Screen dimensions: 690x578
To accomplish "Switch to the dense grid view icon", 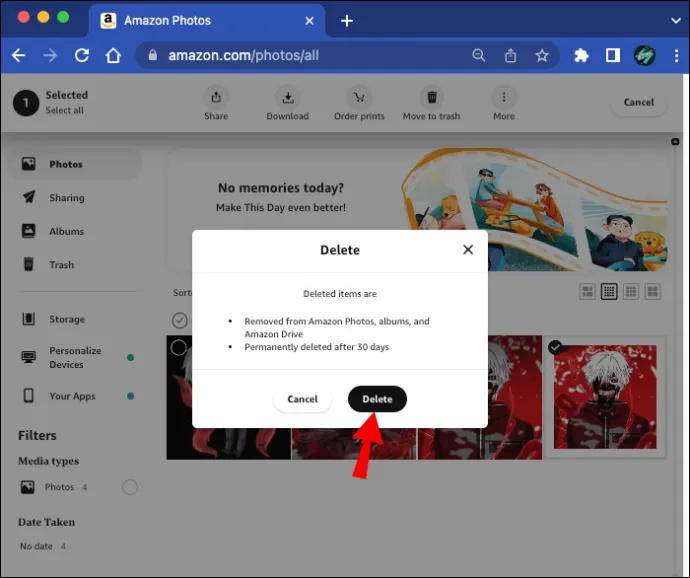I will (609, 291).
